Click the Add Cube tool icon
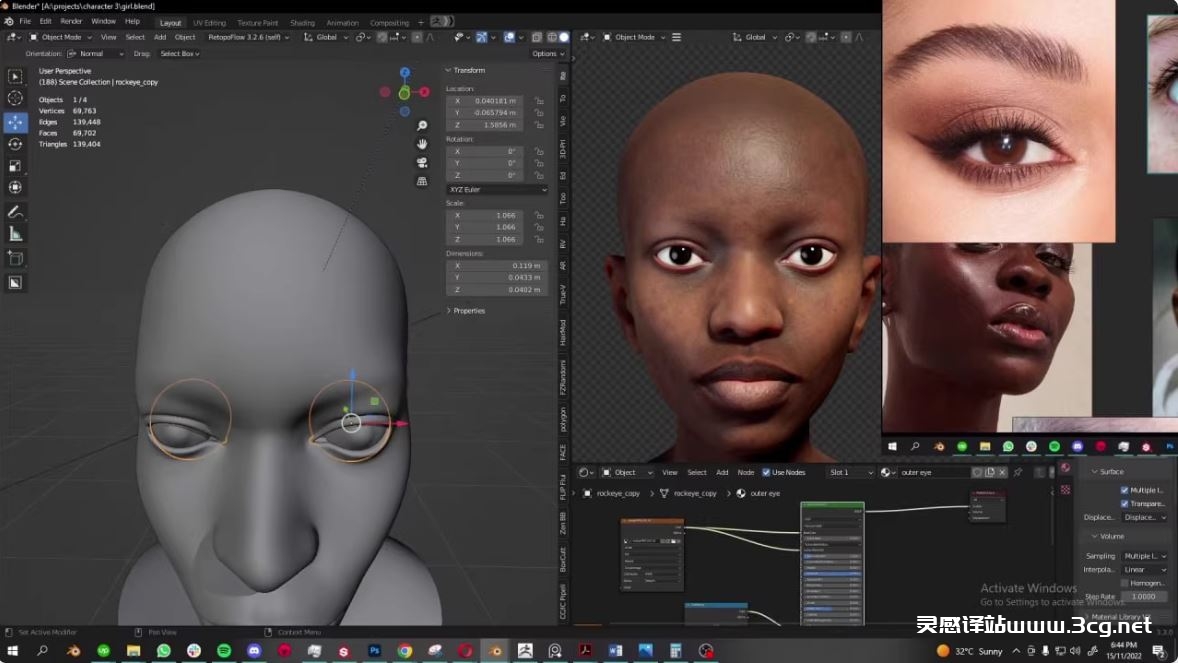Screen dimensions: 1178x663 (x=15, y=258)
